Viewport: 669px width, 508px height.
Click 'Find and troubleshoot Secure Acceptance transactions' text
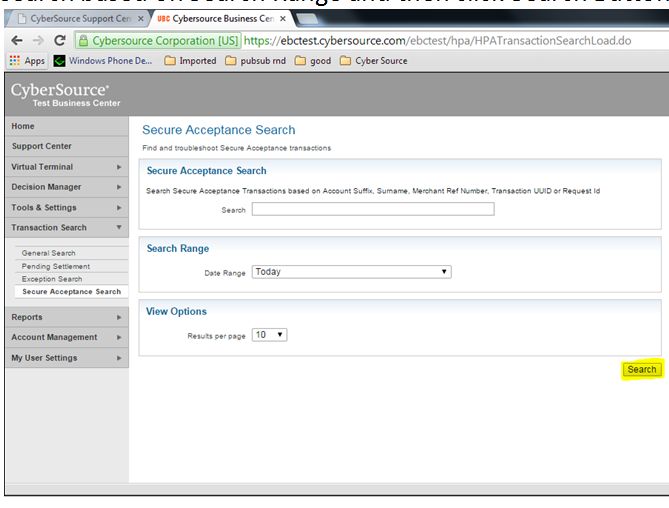click(236, 148)
